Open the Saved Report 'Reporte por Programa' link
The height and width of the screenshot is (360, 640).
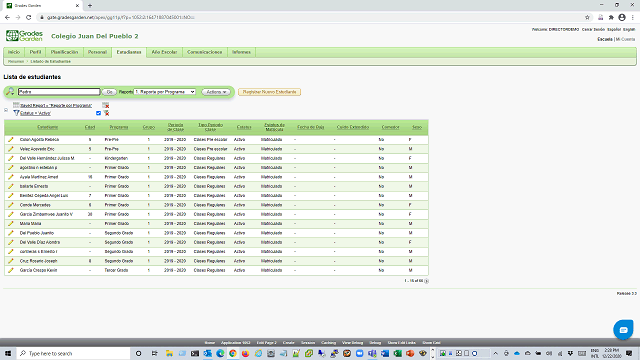[x=56, y=105]
